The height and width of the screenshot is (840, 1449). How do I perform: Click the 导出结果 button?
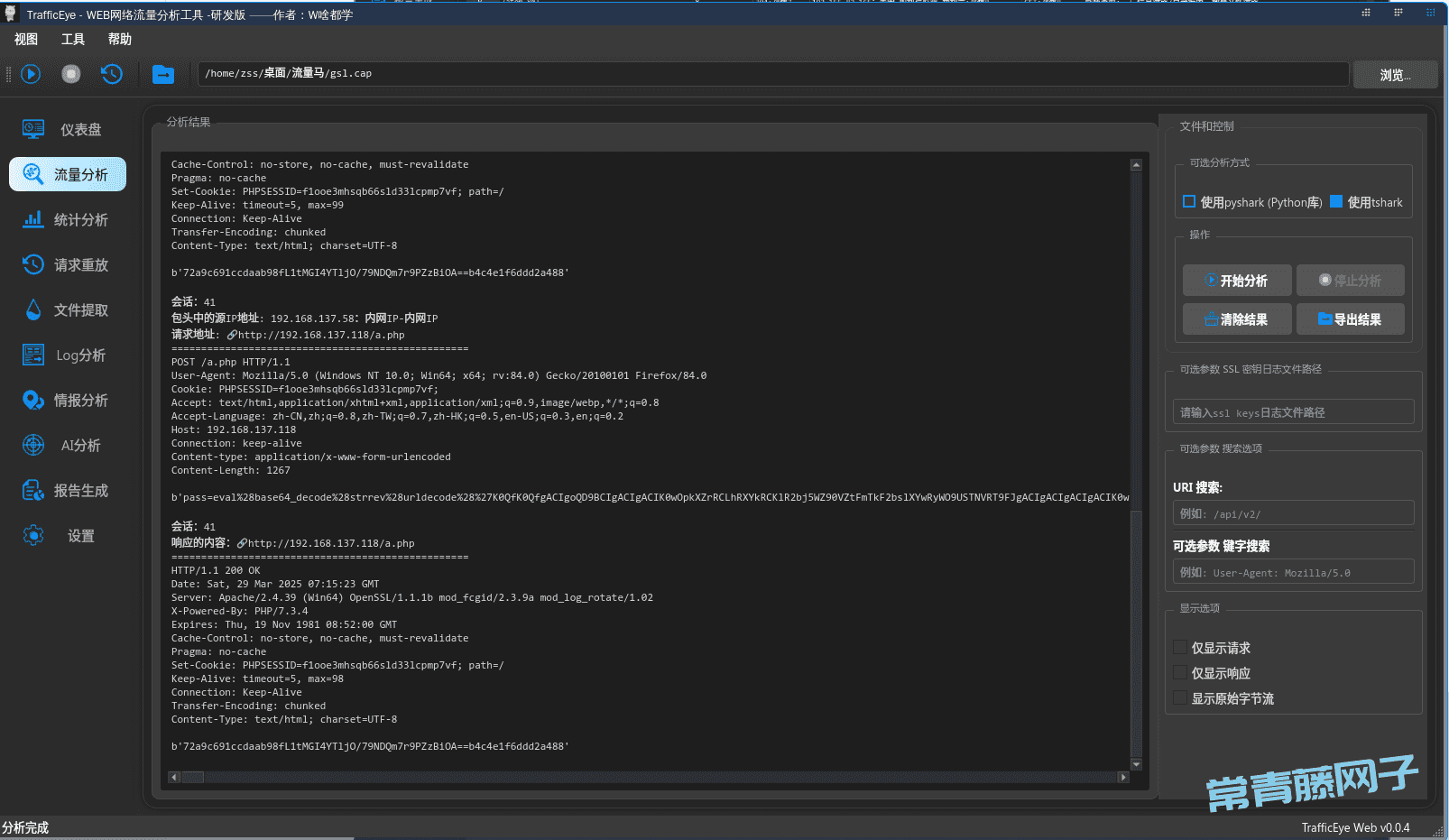click(x=1350, y=319)
